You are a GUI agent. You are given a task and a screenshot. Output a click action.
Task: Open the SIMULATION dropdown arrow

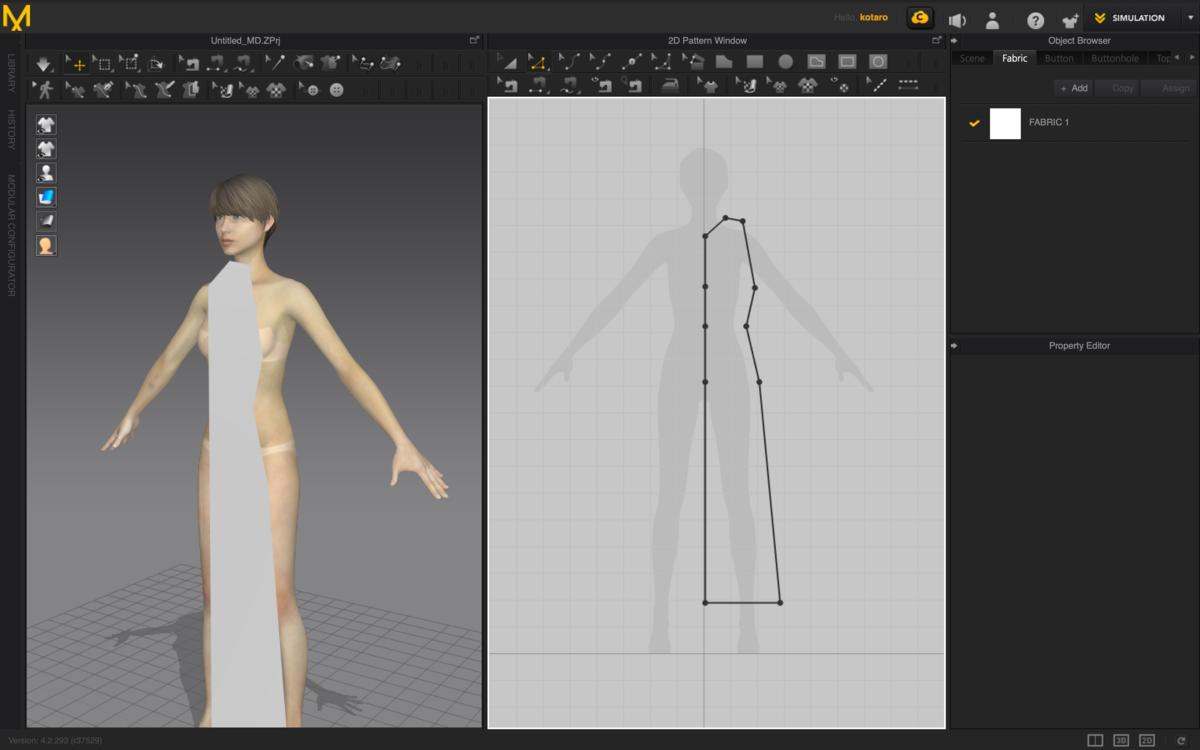[x=1190, y=17]
